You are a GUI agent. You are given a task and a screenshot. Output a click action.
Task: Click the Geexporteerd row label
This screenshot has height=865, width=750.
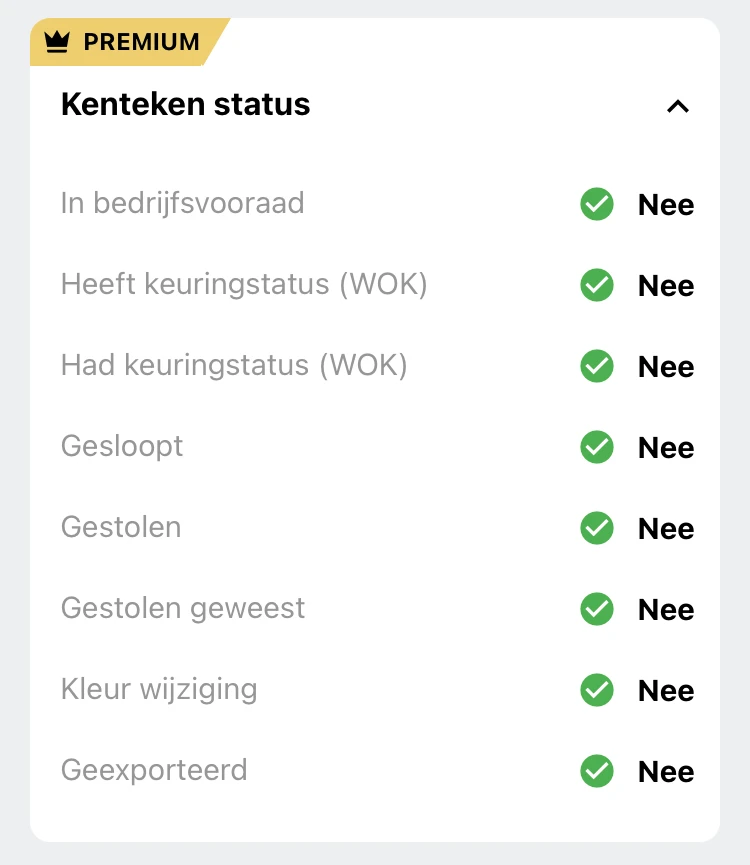tap(154, 771)
